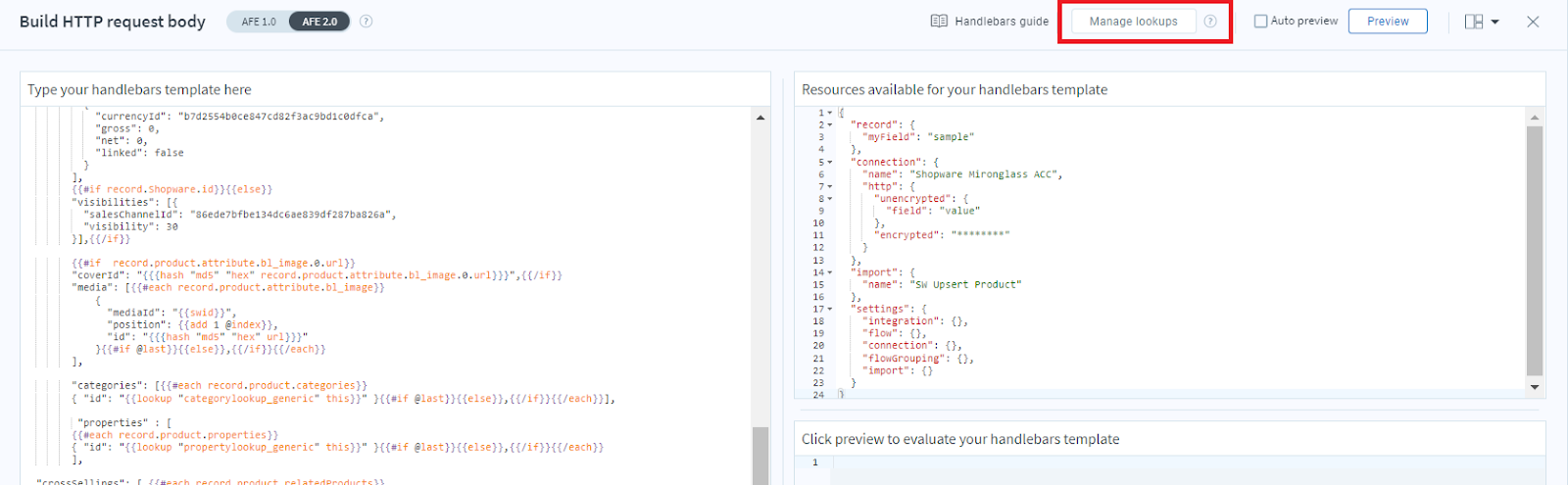Enable the Auto preview checkbox
The height and width of the screenshot is (485, 1568).
tap(1260, 21)
